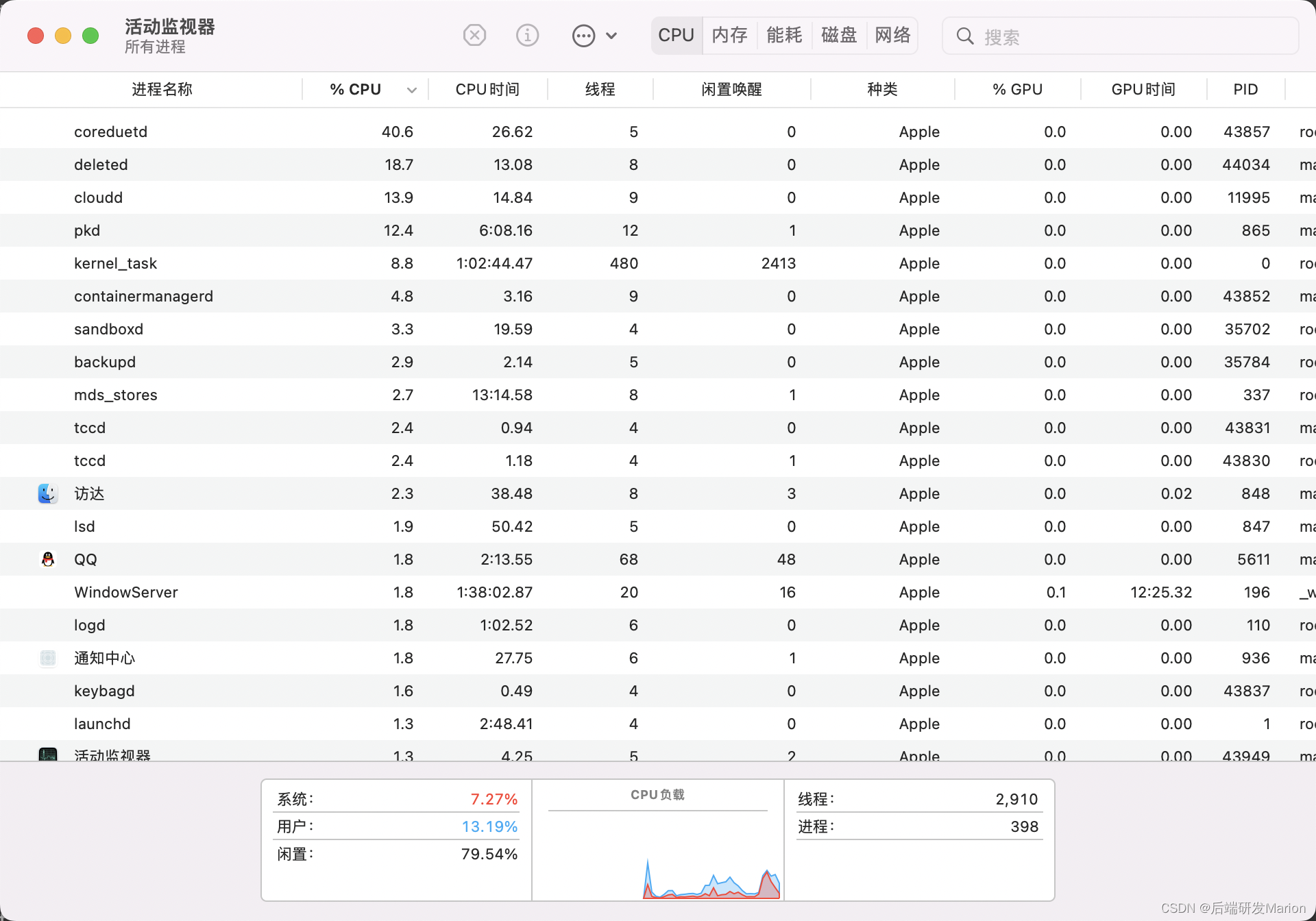Click the 活动监视器 app icon in list
The image size is (1316, 921).
(x=47, y=754)
